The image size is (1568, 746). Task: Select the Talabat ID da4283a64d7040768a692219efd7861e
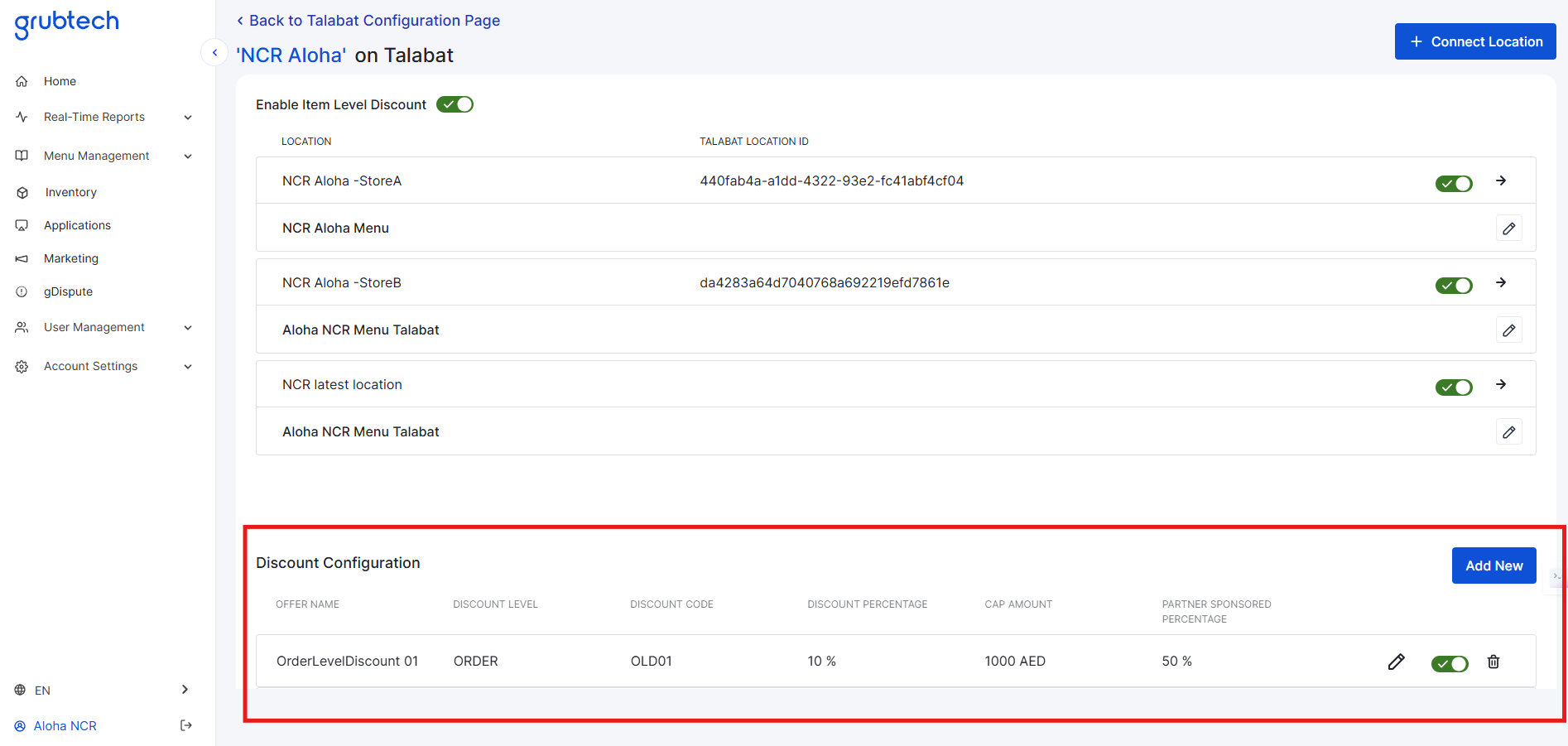coord(825,282)
